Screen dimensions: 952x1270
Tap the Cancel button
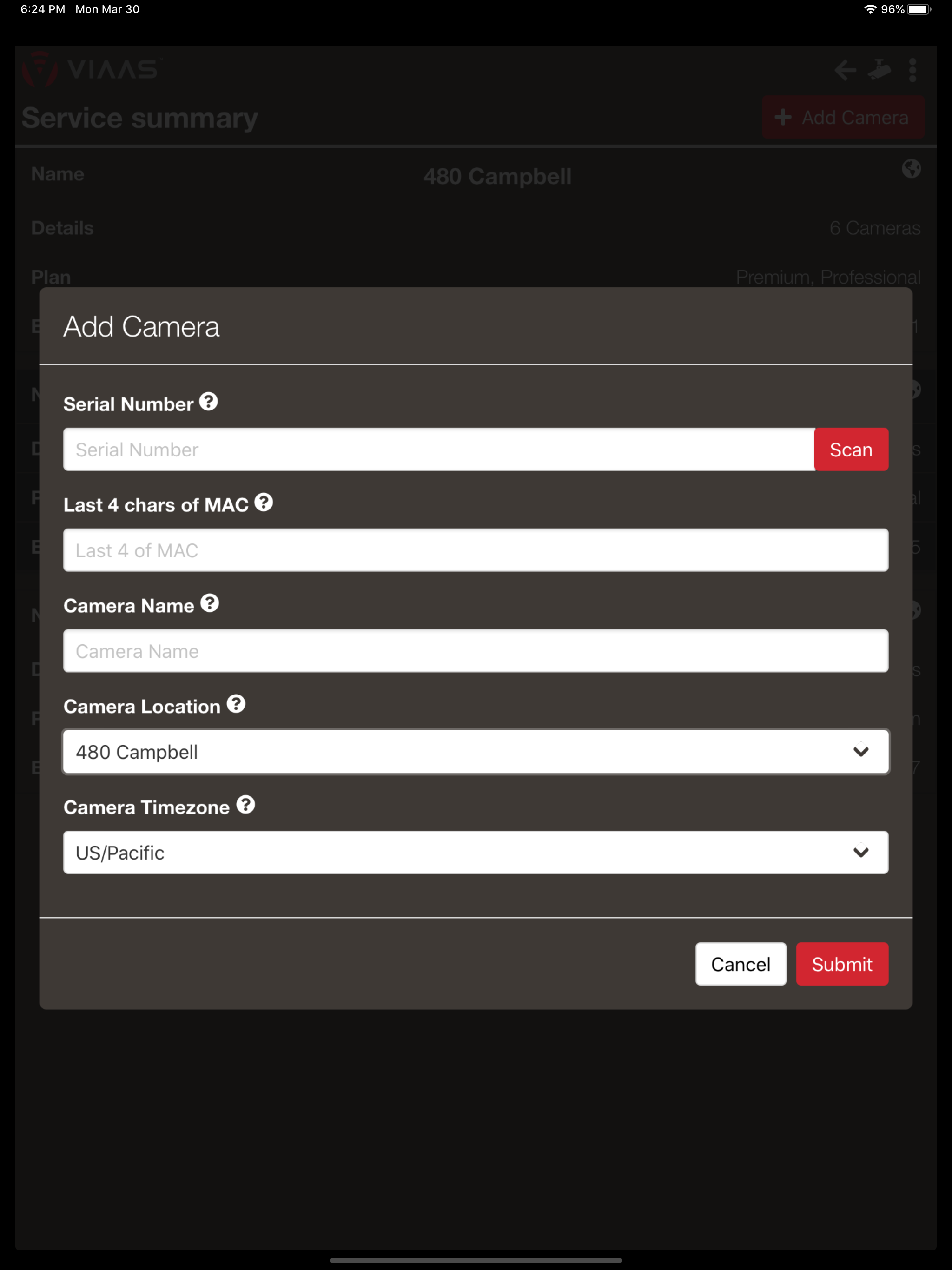click(x=740, y=964)
